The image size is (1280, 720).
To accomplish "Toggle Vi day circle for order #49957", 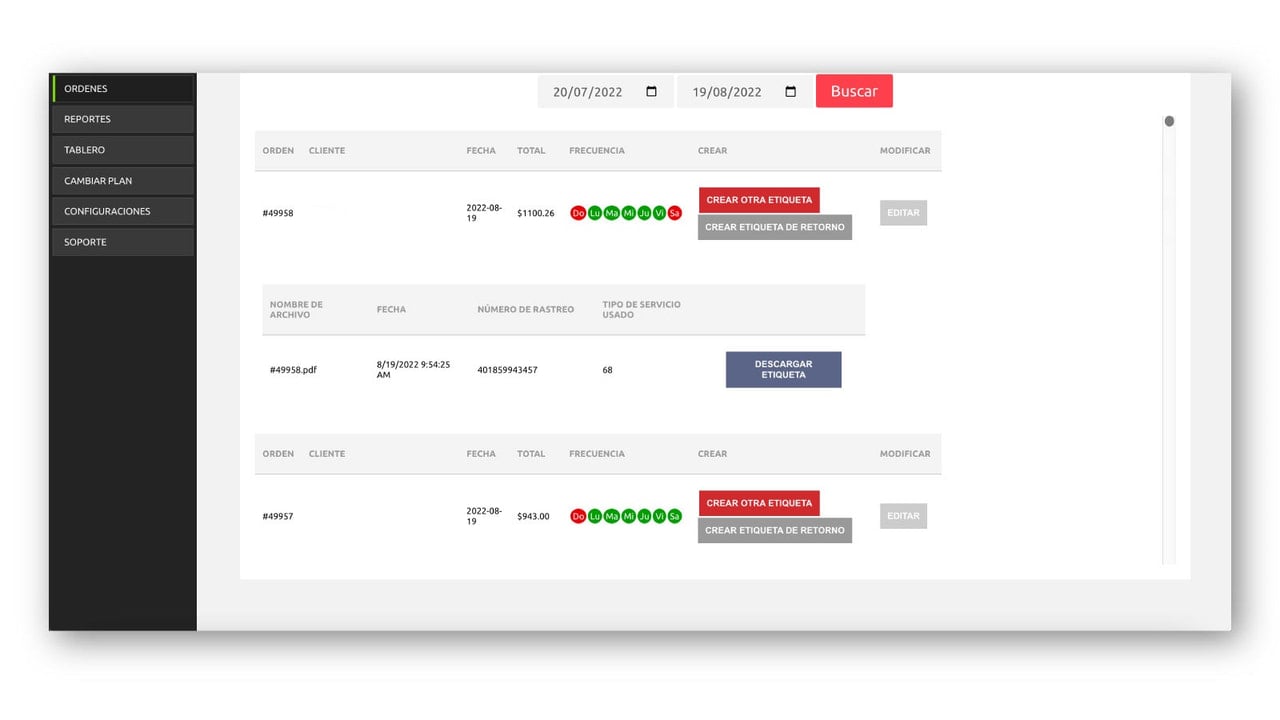I will [659, 516].
